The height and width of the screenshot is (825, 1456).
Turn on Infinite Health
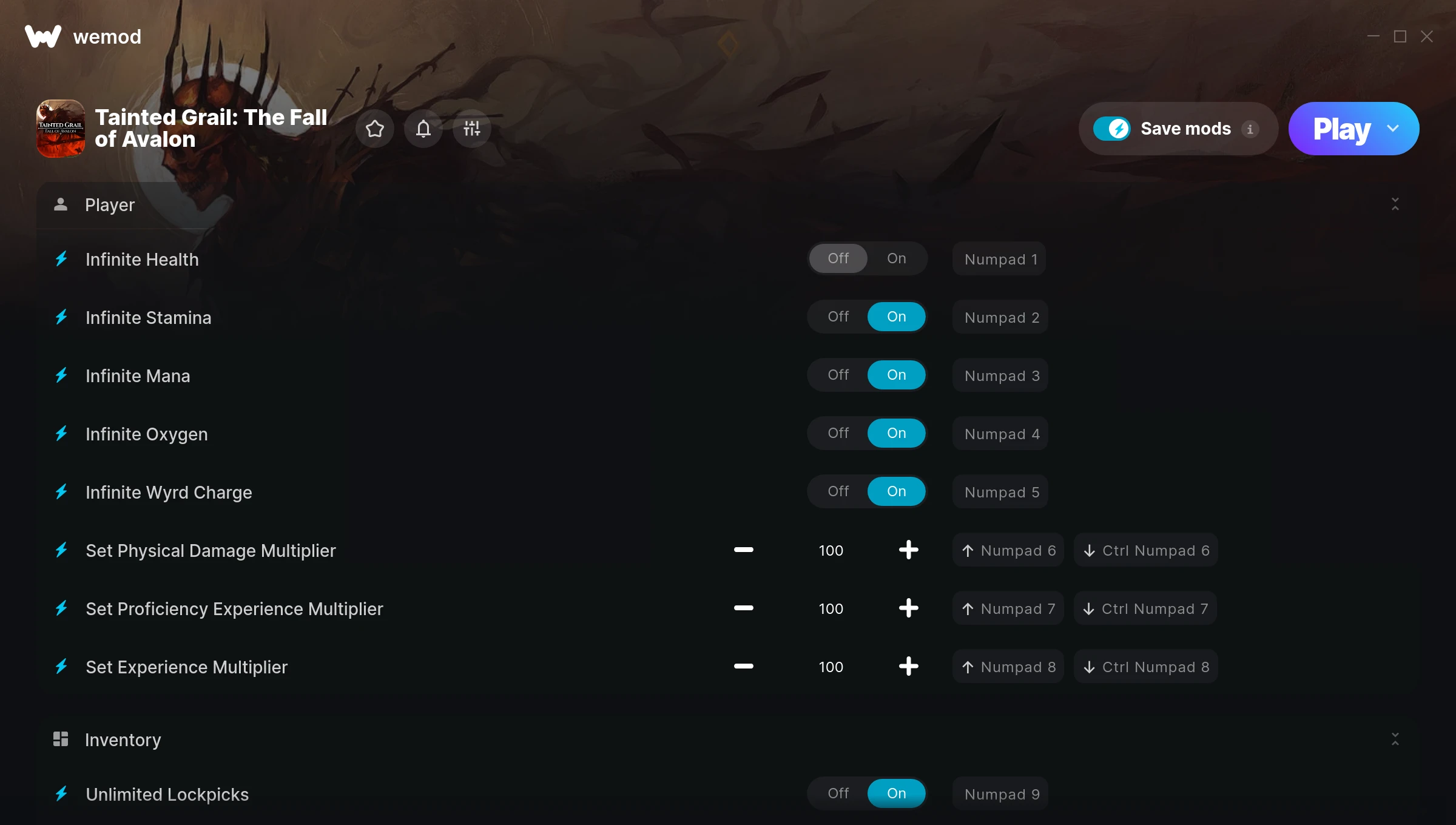pyautogui.click(x=897, y=258)
